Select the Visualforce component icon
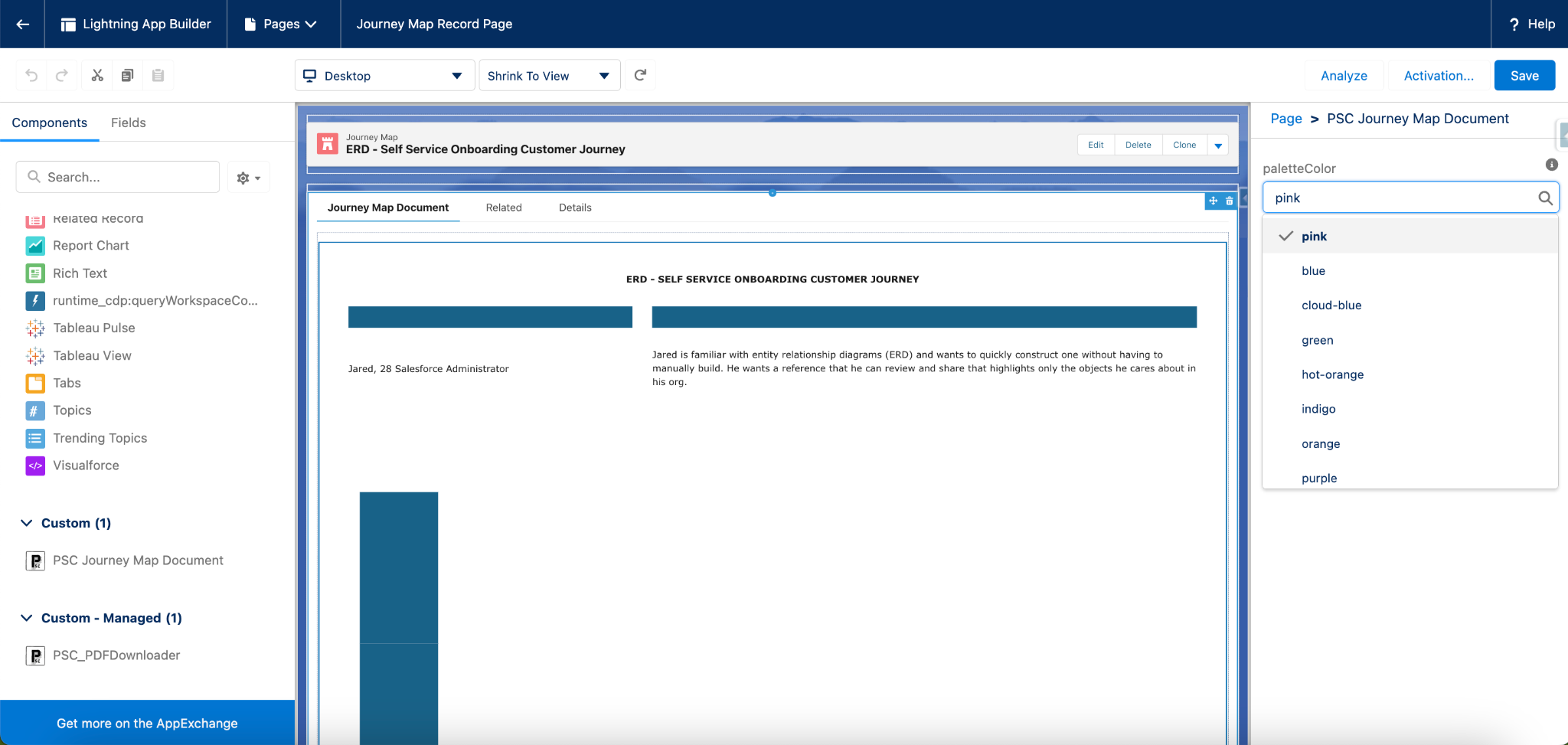Image resolution: width=1568 pixels, height=745 pixels. (35, 466)
